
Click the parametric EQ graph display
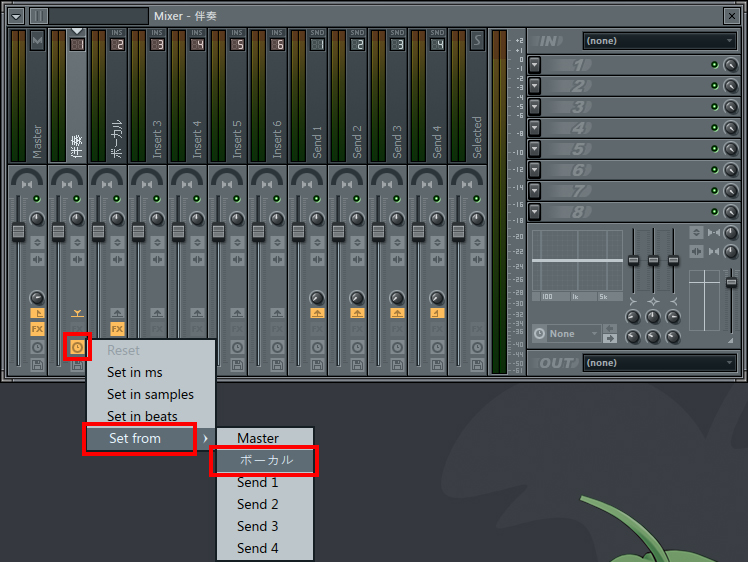[x=575, y=260]
